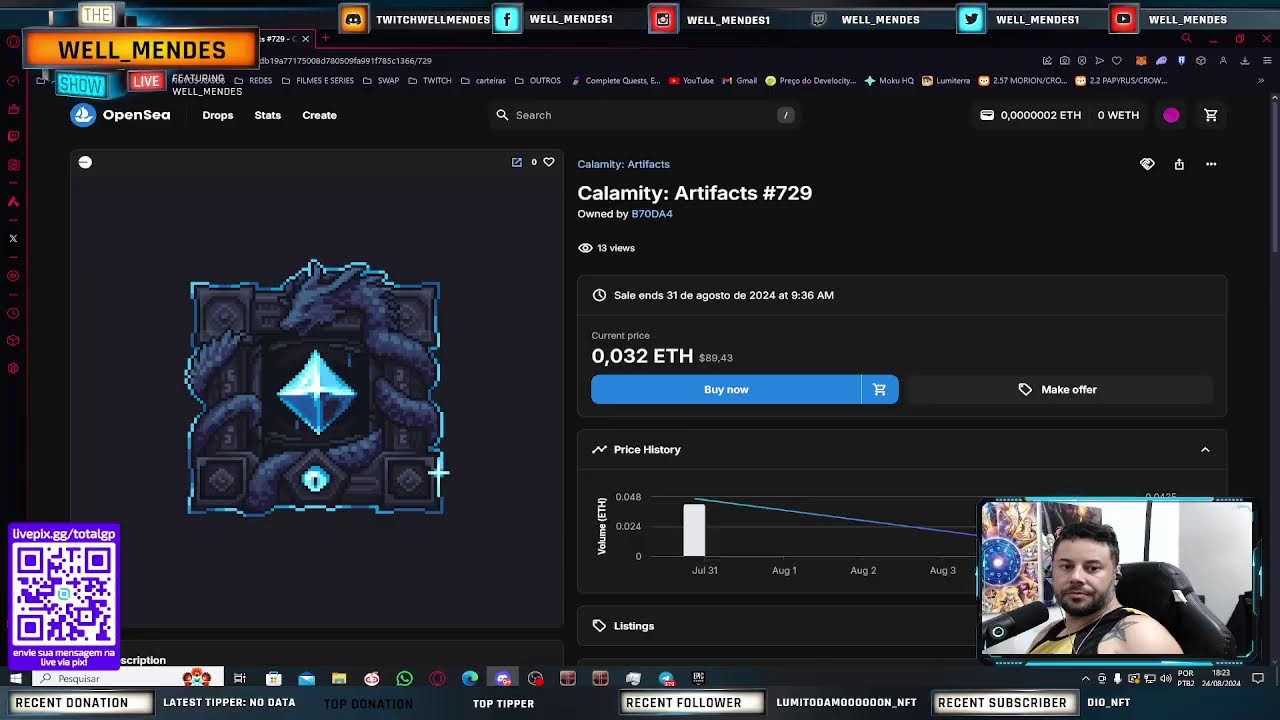This screenshot has width=1280, height=720.
Task: Click the 0,032 ETH current price
Action: click(642, 356)
